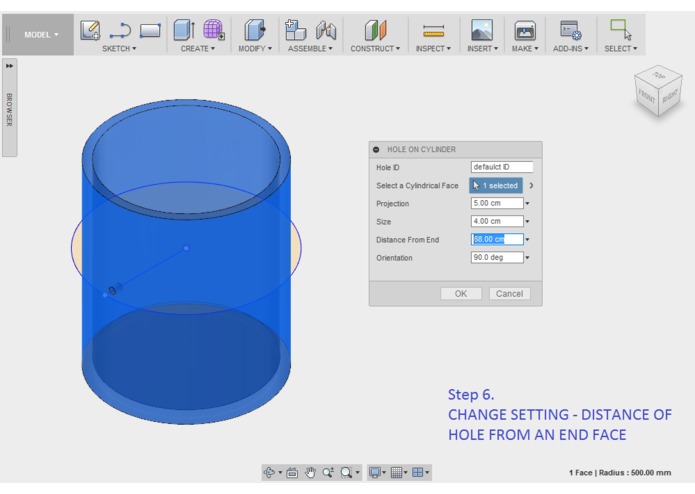The height and width of the screenshot is (494, 695).
Task: Click the Look At icon
Action: click(x=292, y=473)
